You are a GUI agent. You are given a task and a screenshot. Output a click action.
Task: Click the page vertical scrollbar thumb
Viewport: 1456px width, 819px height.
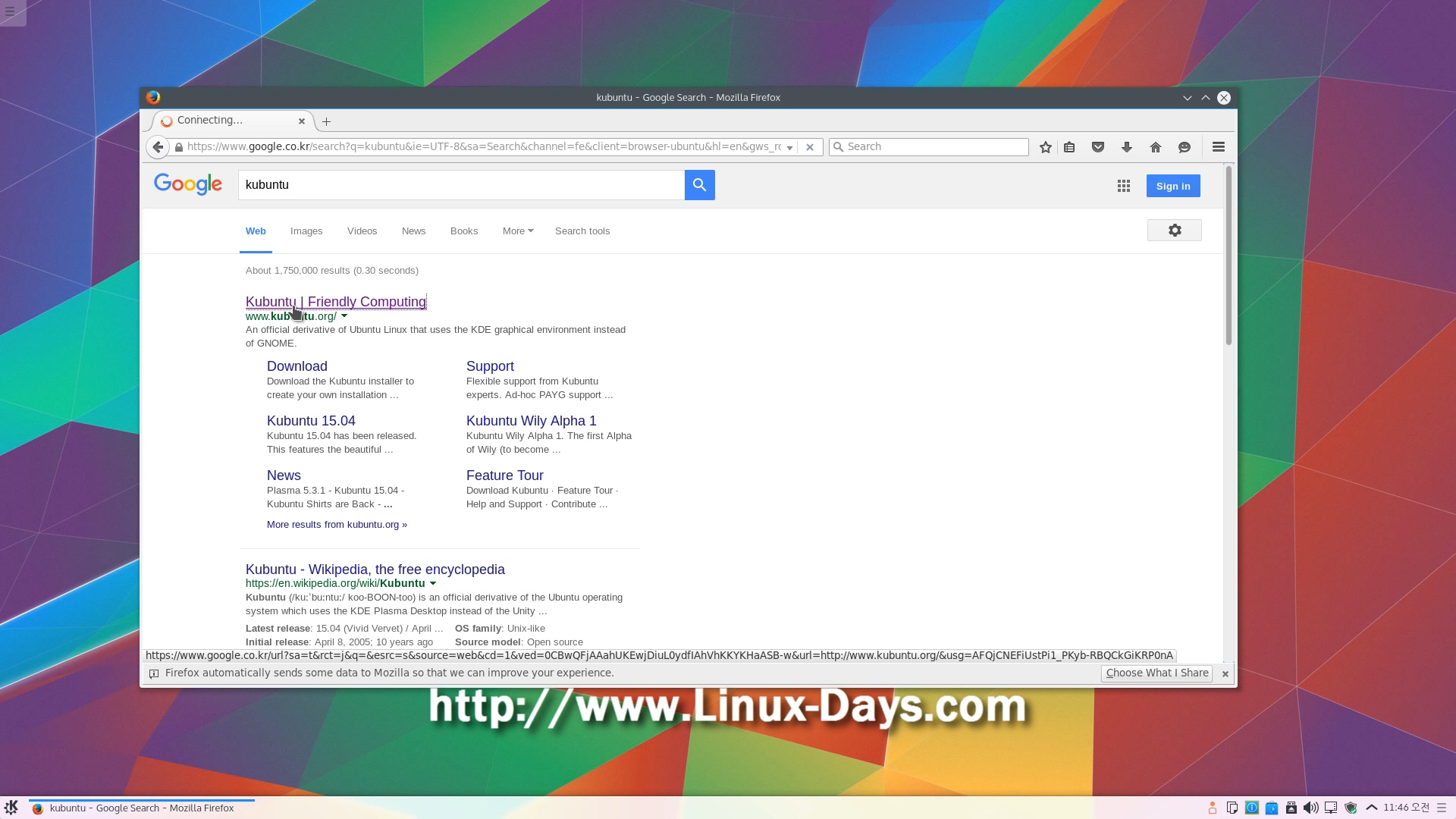[1228, 256]
